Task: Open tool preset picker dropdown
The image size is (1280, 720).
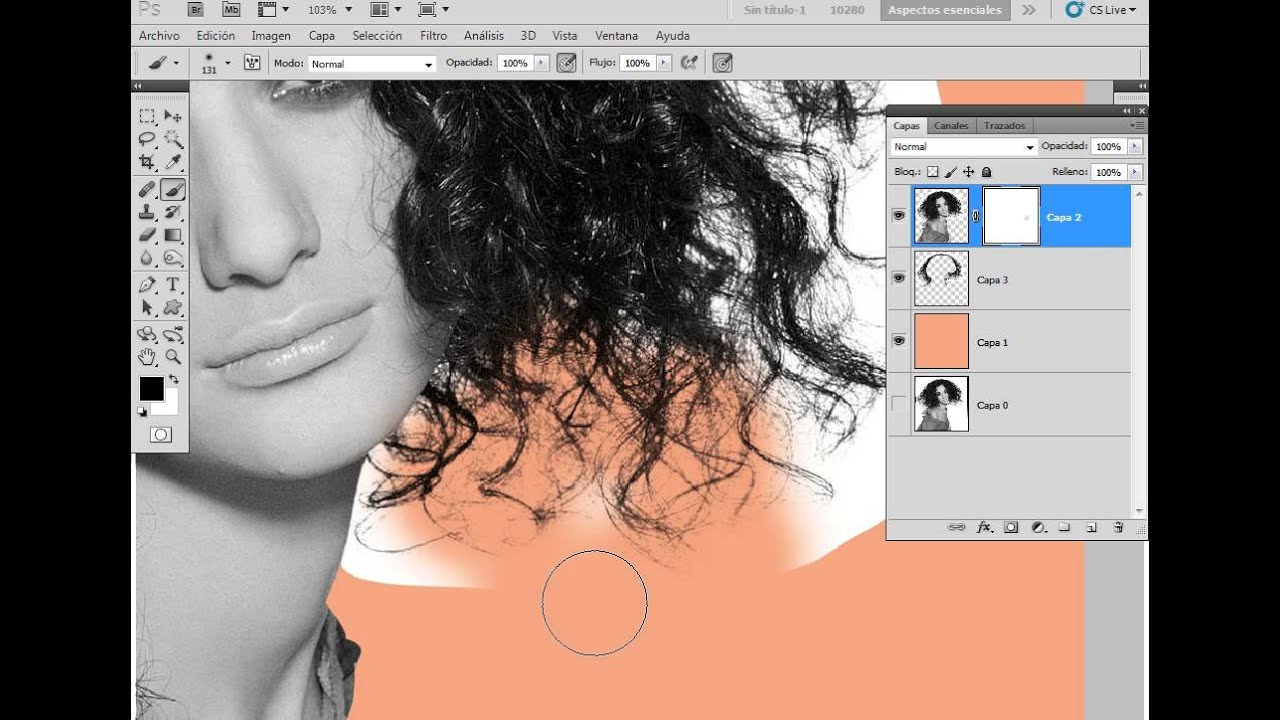Action: 176,63
